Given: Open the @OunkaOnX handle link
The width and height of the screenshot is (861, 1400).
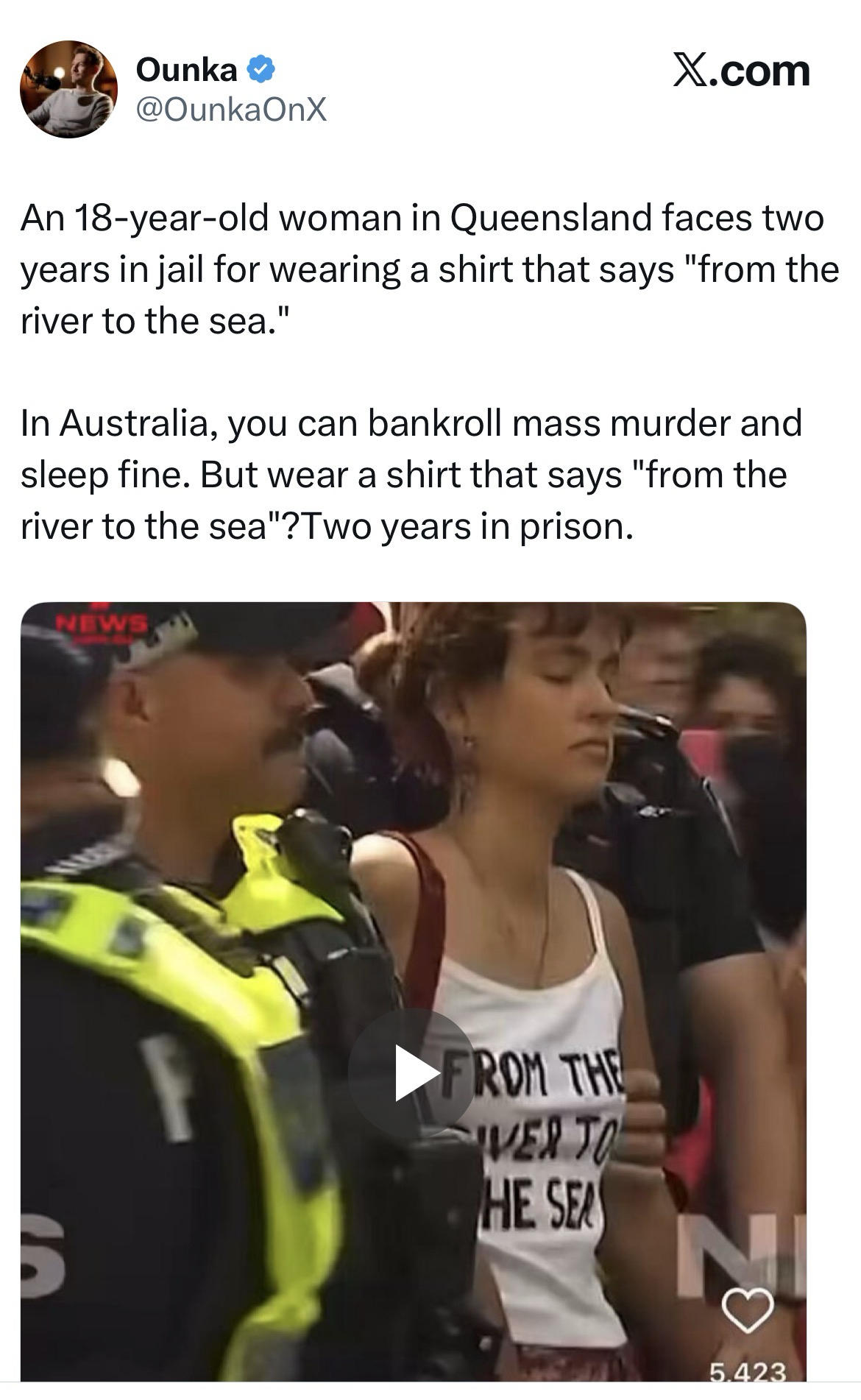Looking at the screenshot, I should click(x=230, y=110).
